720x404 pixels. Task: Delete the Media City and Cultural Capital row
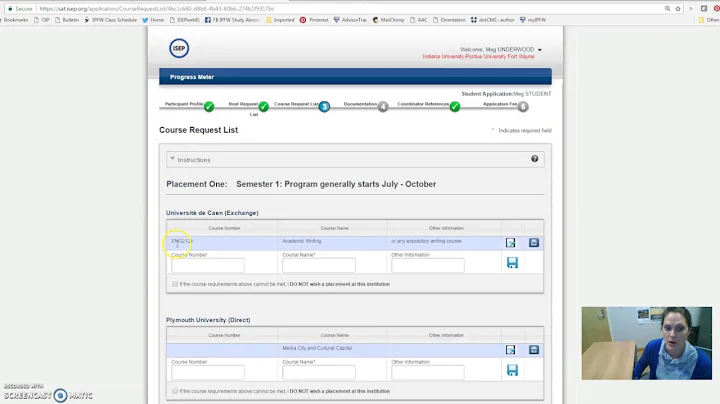point(534,350)
